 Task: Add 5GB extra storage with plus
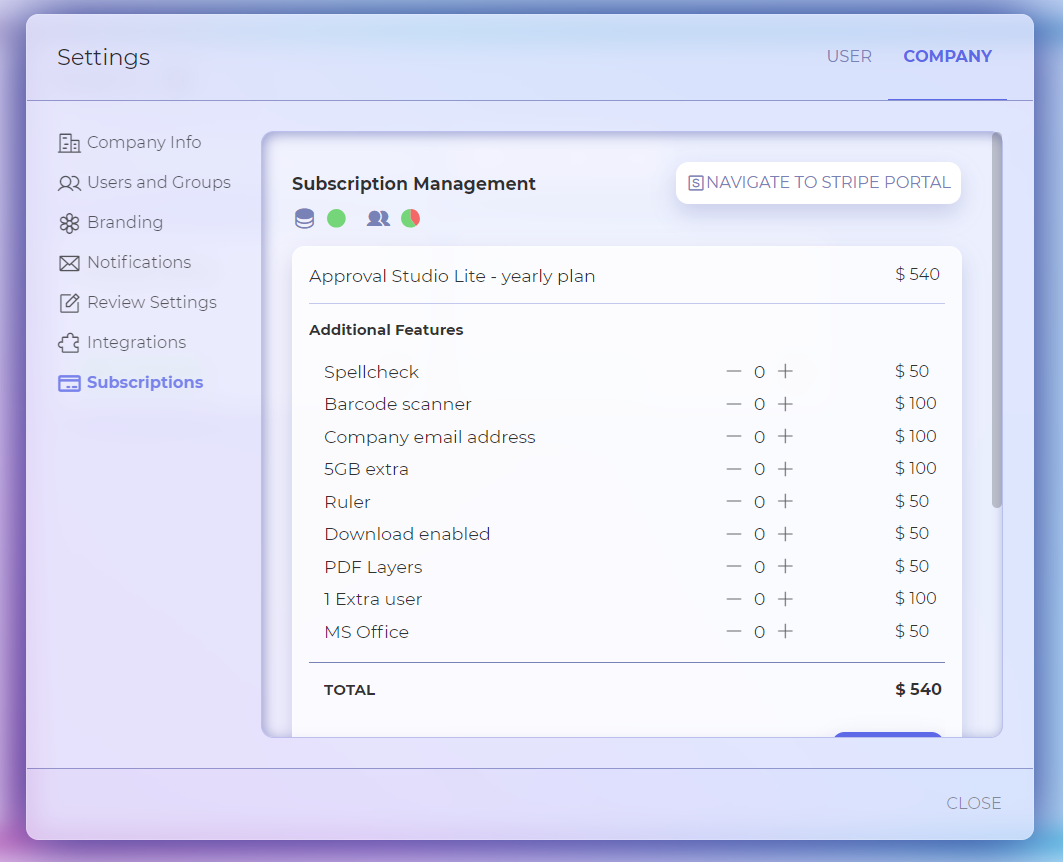[x=785, y=469]
